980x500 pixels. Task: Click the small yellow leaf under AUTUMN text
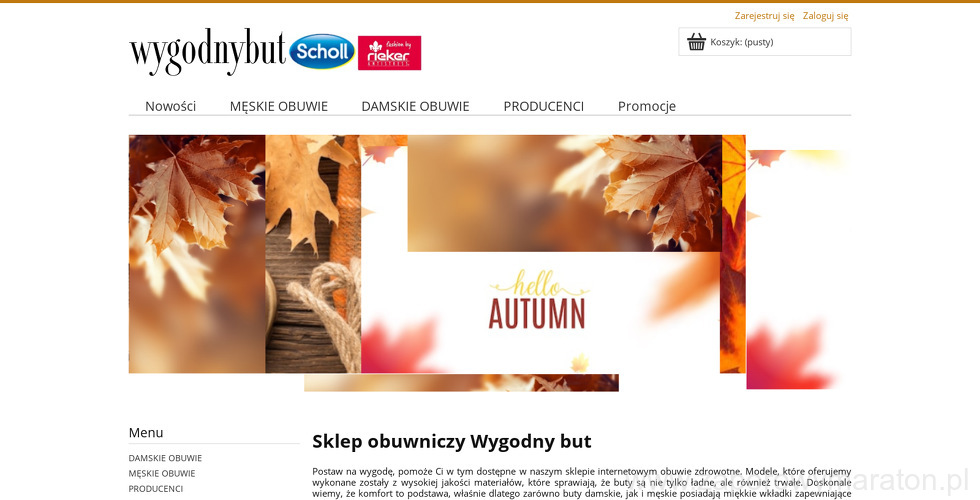[580, 362]
